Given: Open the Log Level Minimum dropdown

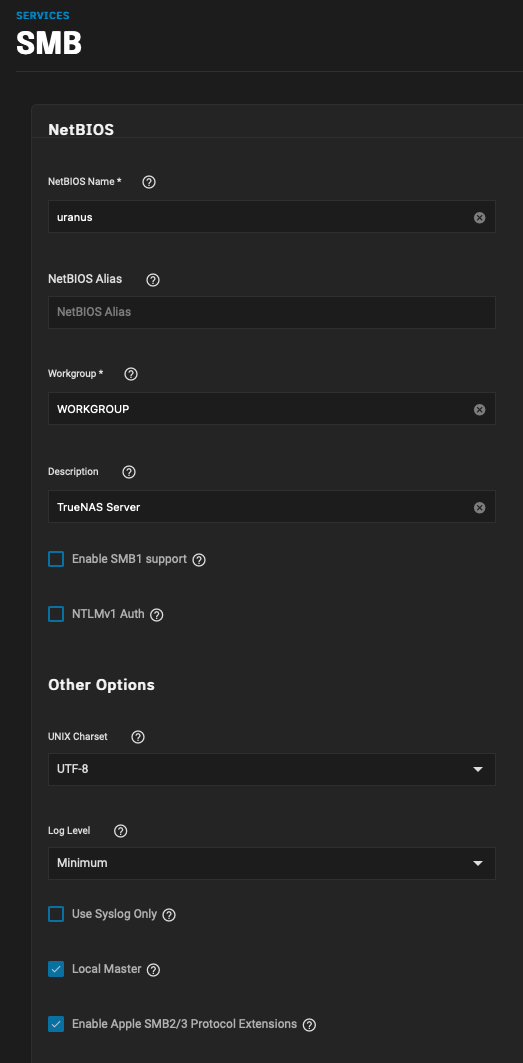Looking at the screenshot, I should [x=271, y=863].
